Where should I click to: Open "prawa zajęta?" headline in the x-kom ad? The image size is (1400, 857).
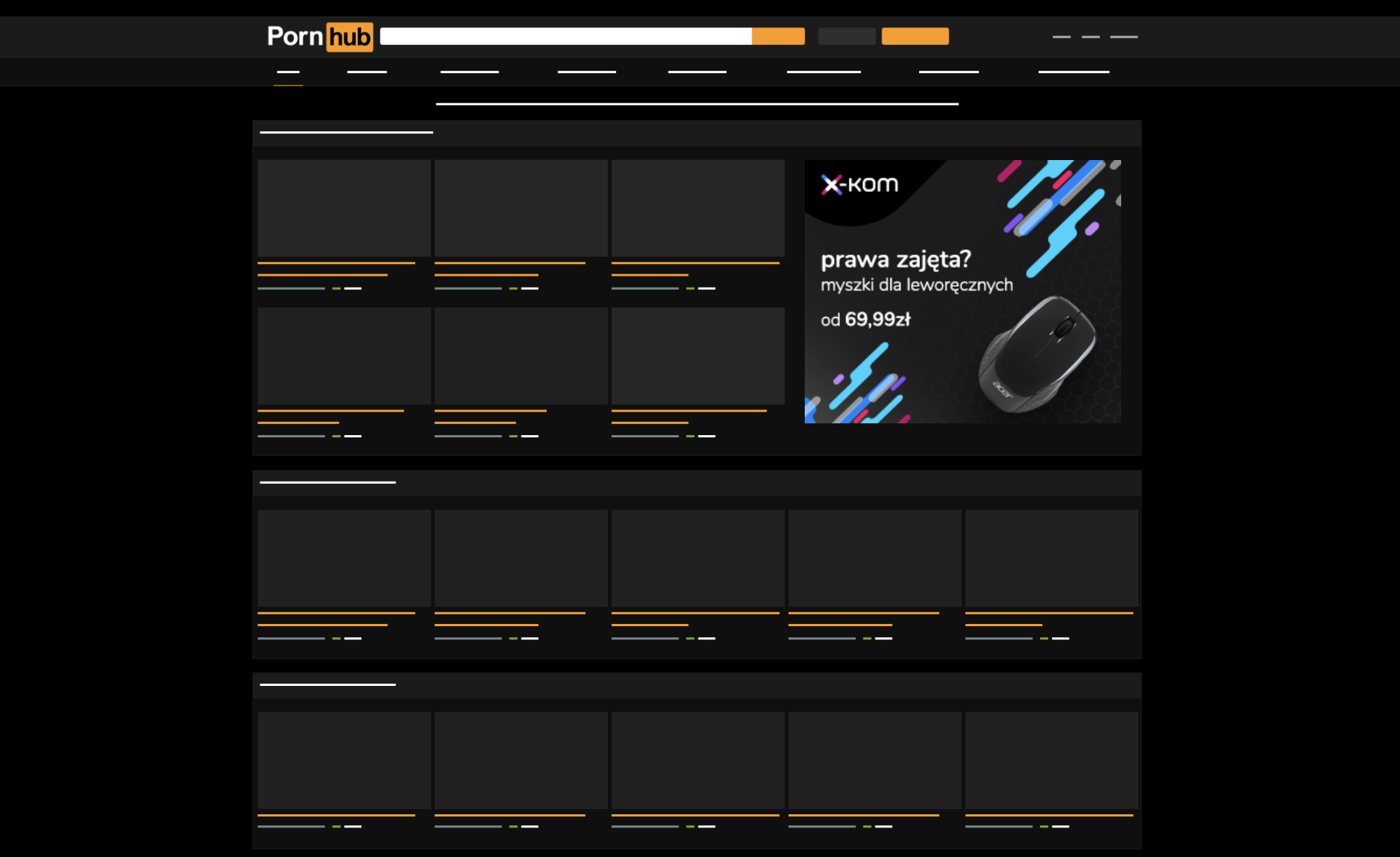(x=895, y=260)
